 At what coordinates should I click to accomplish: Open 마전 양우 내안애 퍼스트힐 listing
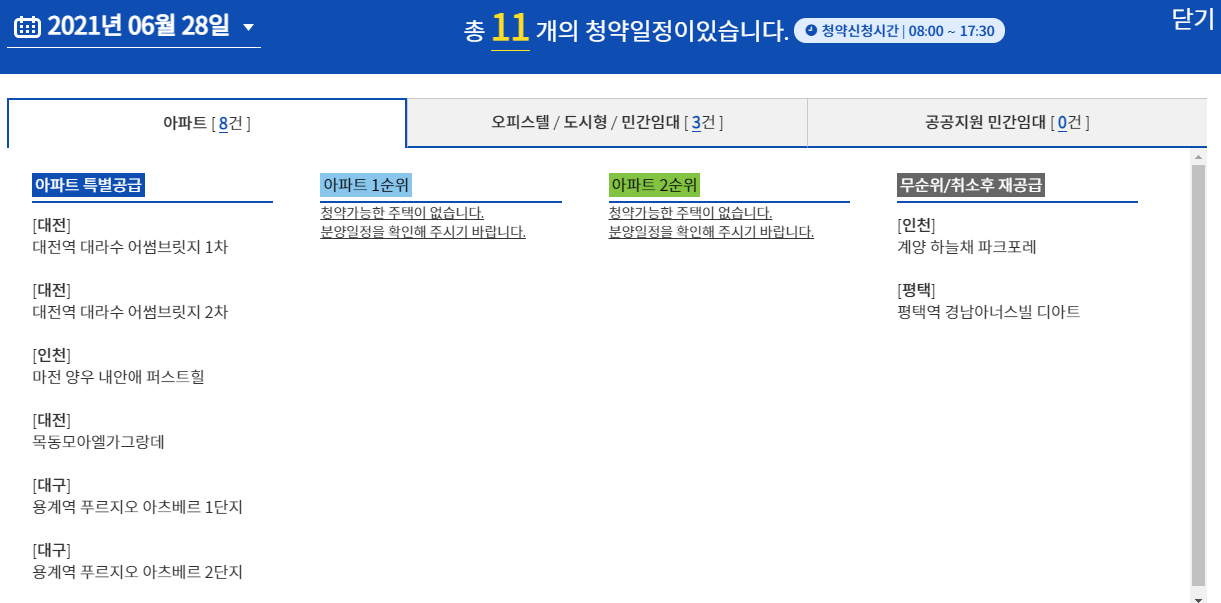tap(119, 377)
